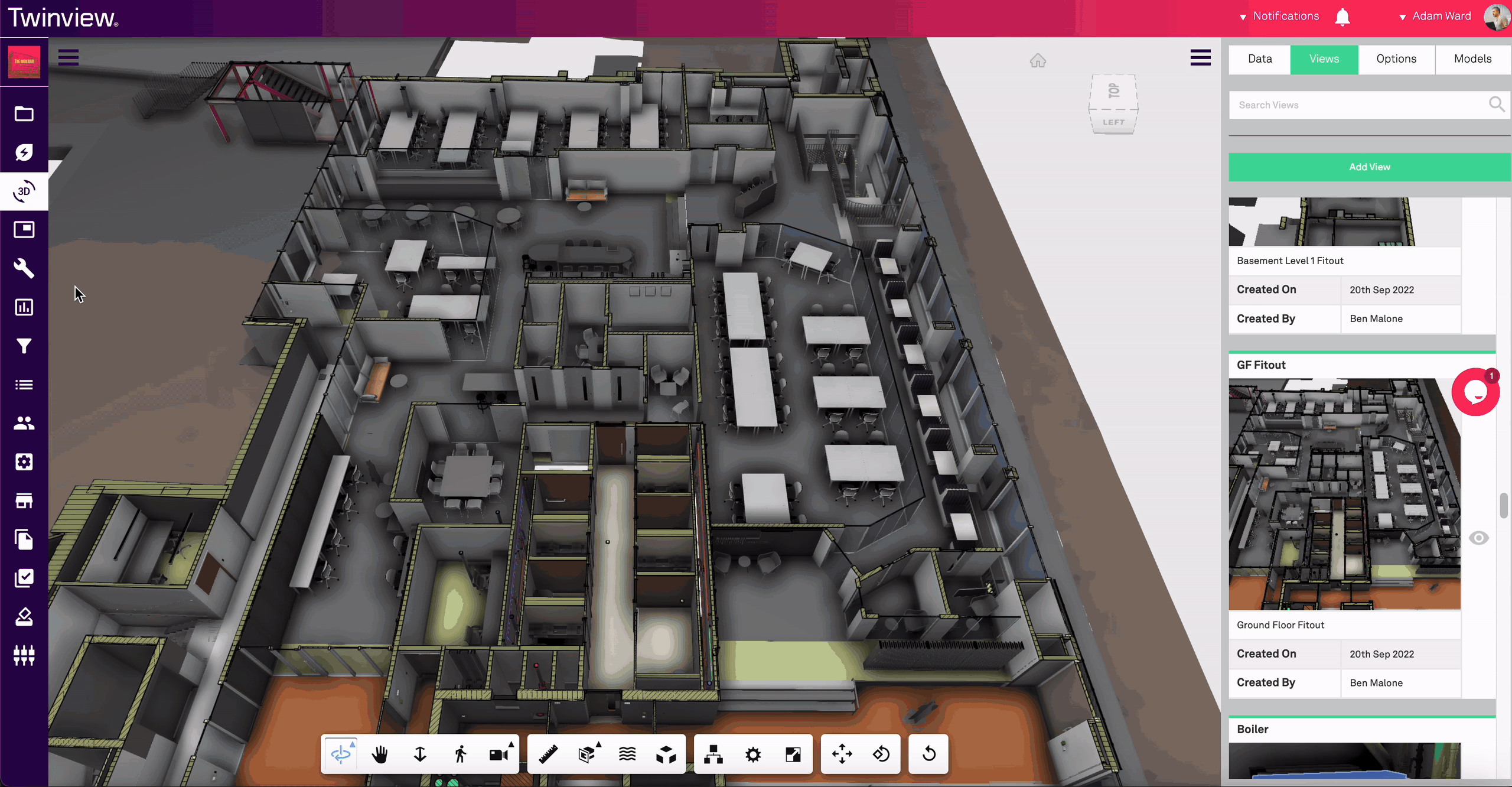Open the Models tab
Viewport: 1512px width, 787px height.
(1472, 58)
